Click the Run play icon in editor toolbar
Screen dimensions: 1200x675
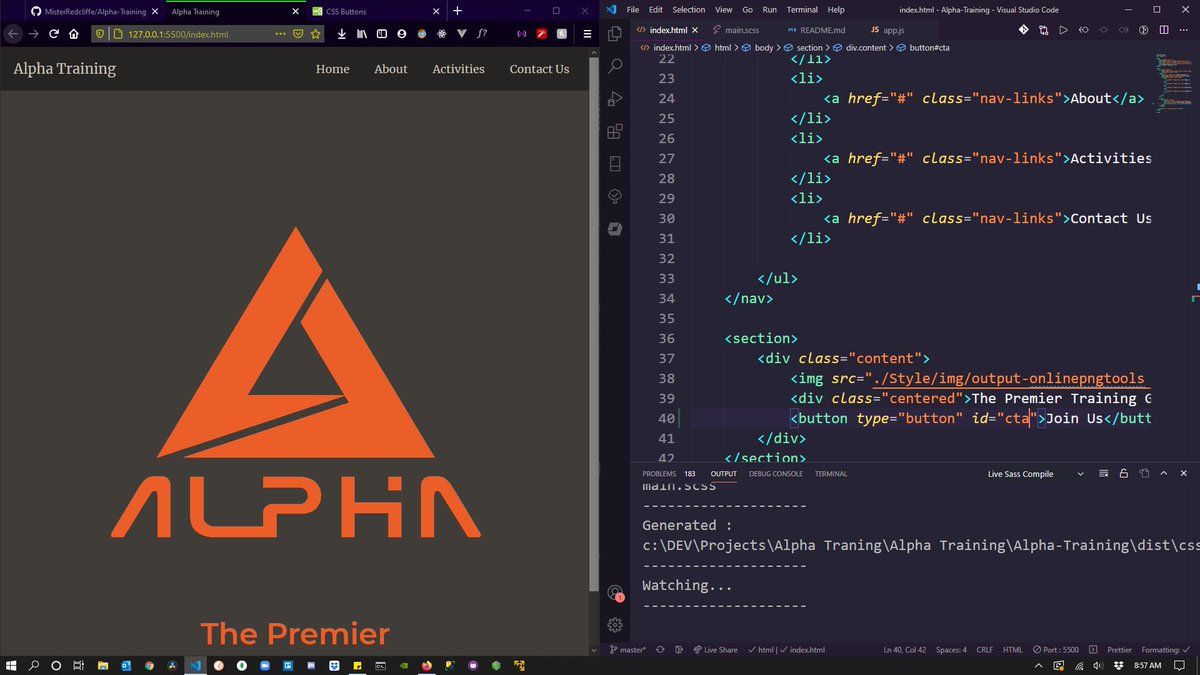tap(1063, 30)
